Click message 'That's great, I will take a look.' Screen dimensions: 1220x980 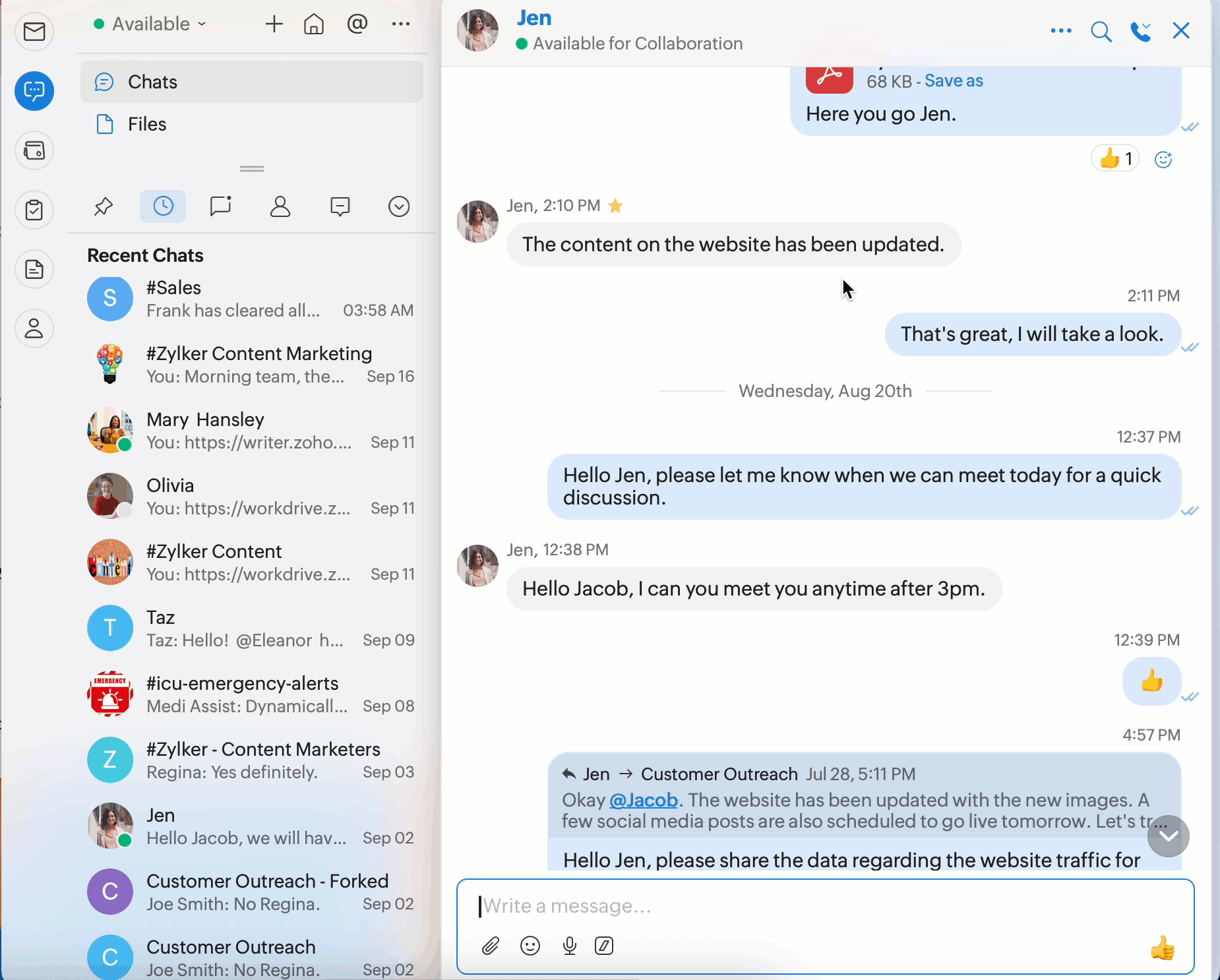click(x=1033, y=334)
